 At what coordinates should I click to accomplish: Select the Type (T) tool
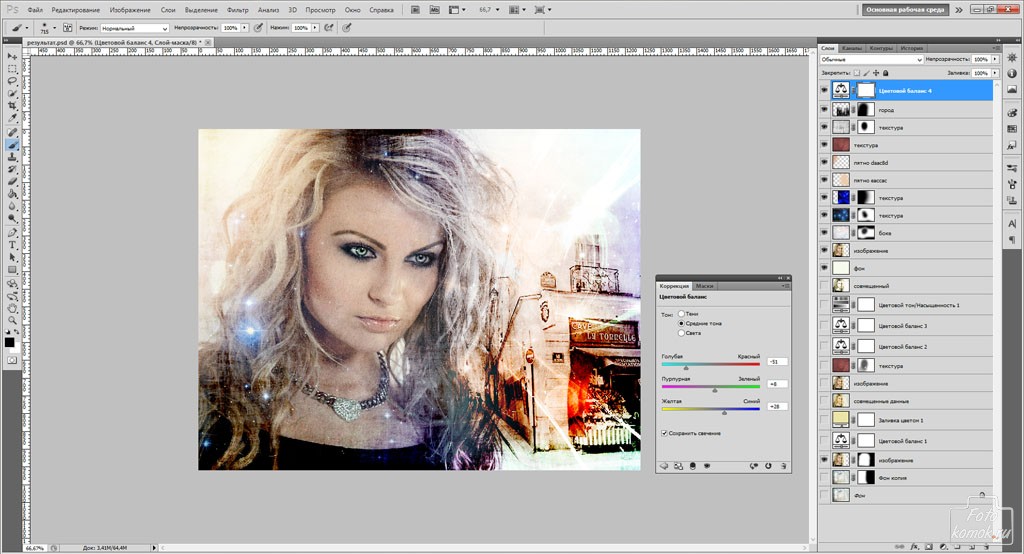click(x=13, y=244)
